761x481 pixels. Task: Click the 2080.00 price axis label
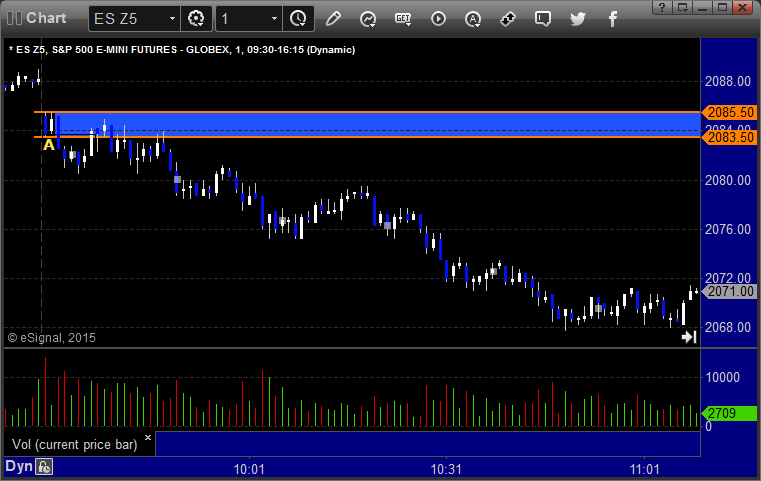pos(728,181)
